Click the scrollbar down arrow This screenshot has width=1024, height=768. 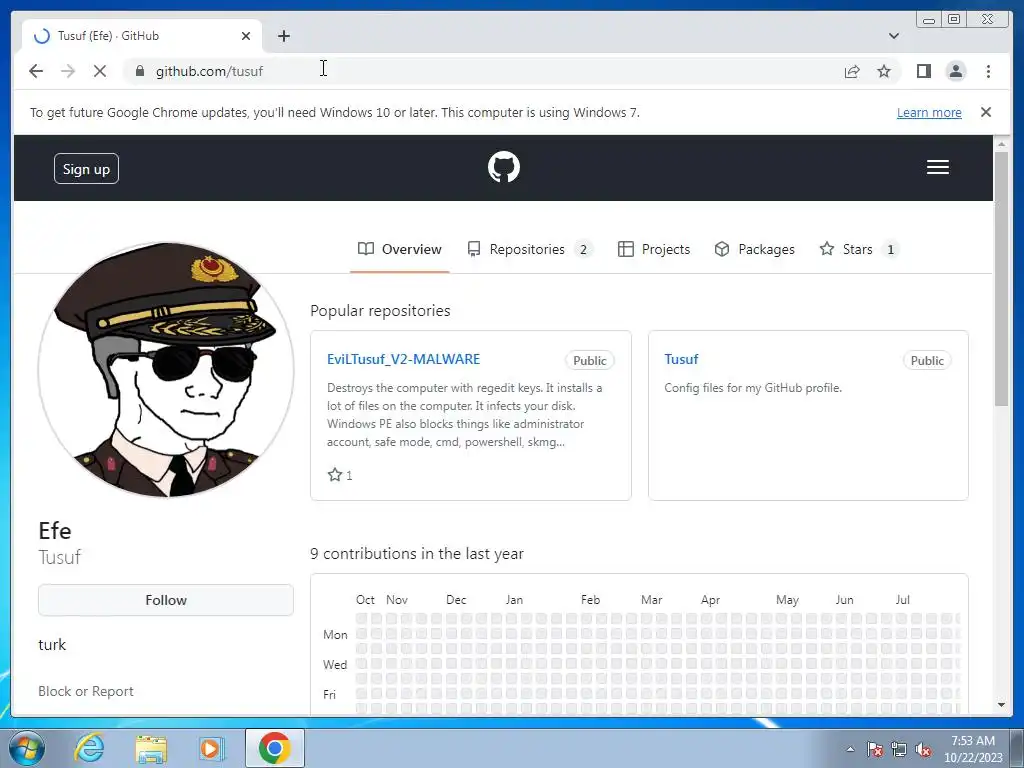(1001, 705)
